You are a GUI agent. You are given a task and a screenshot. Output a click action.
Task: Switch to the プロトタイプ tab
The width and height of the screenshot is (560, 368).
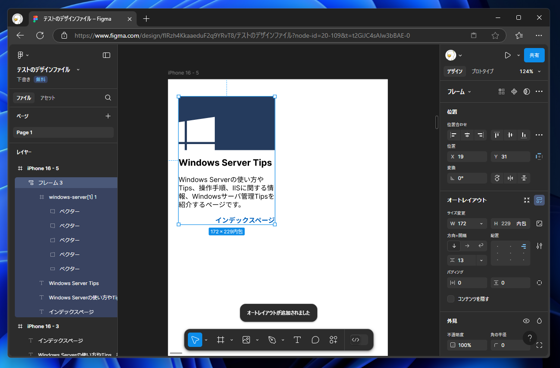coord(482,71)
